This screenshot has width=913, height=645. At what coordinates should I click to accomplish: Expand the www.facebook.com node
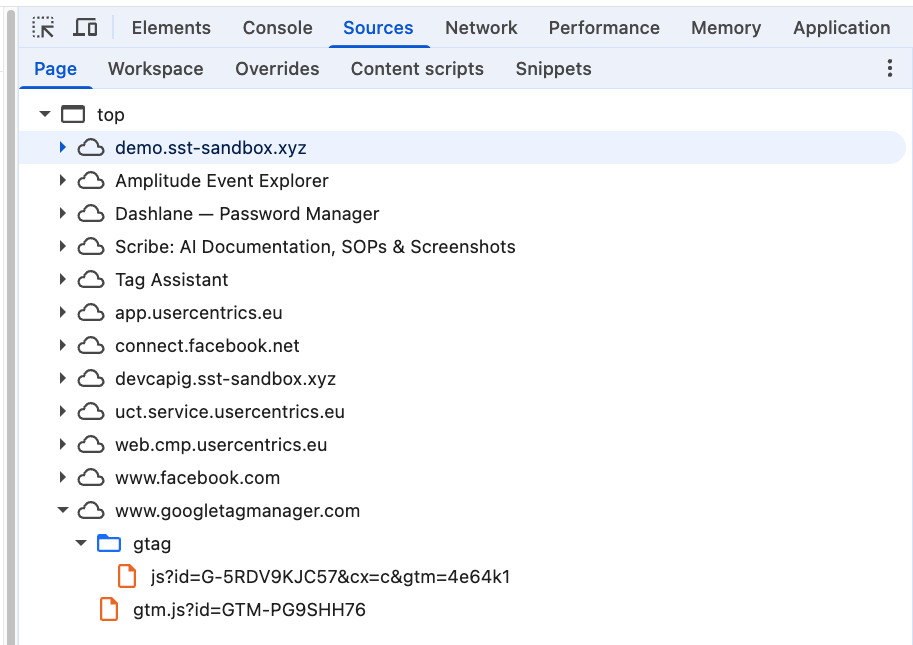(x=62, y=477)
